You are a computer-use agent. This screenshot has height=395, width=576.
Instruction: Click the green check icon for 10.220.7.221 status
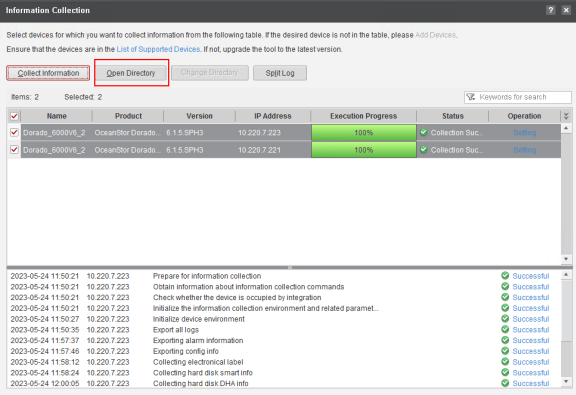424,150
